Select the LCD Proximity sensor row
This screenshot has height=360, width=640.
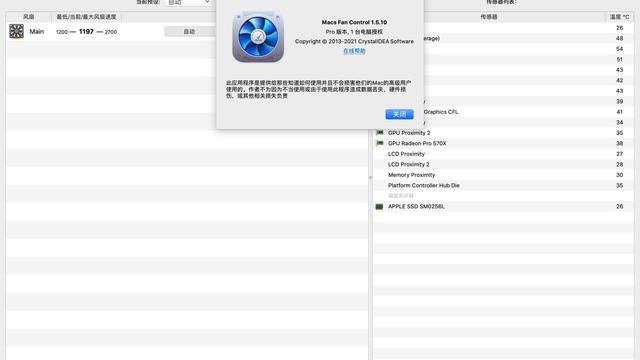point(503,154)
